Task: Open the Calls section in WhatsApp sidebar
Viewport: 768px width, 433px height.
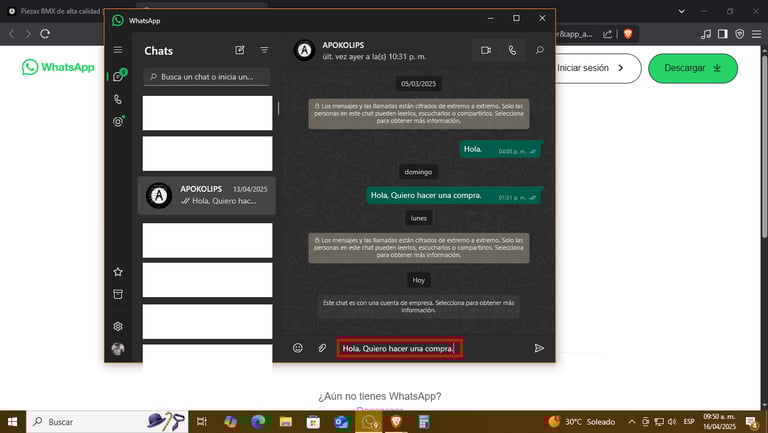Action: [x=118, y=99]
